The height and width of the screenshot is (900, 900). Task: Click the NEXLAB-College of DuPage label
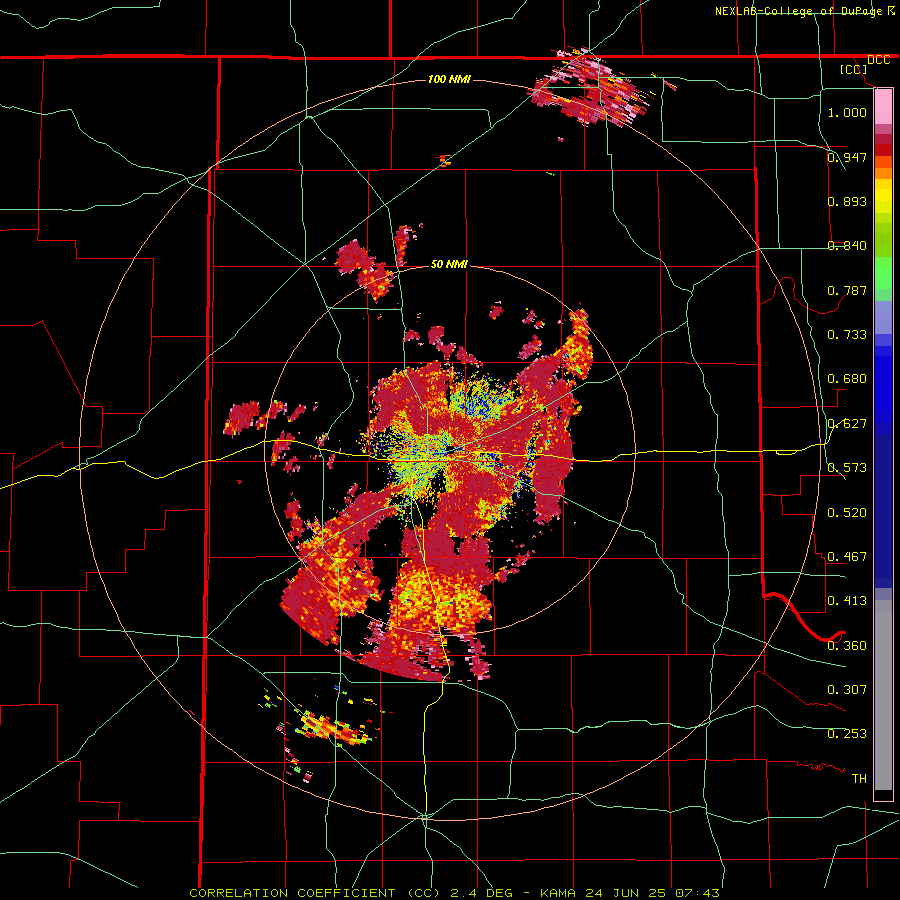coord(801,11)
